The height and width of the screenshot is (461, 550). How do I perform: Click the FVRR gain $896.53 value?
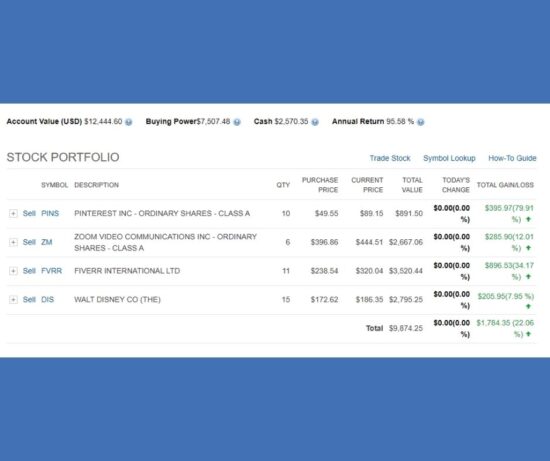[x=509, y=271]
